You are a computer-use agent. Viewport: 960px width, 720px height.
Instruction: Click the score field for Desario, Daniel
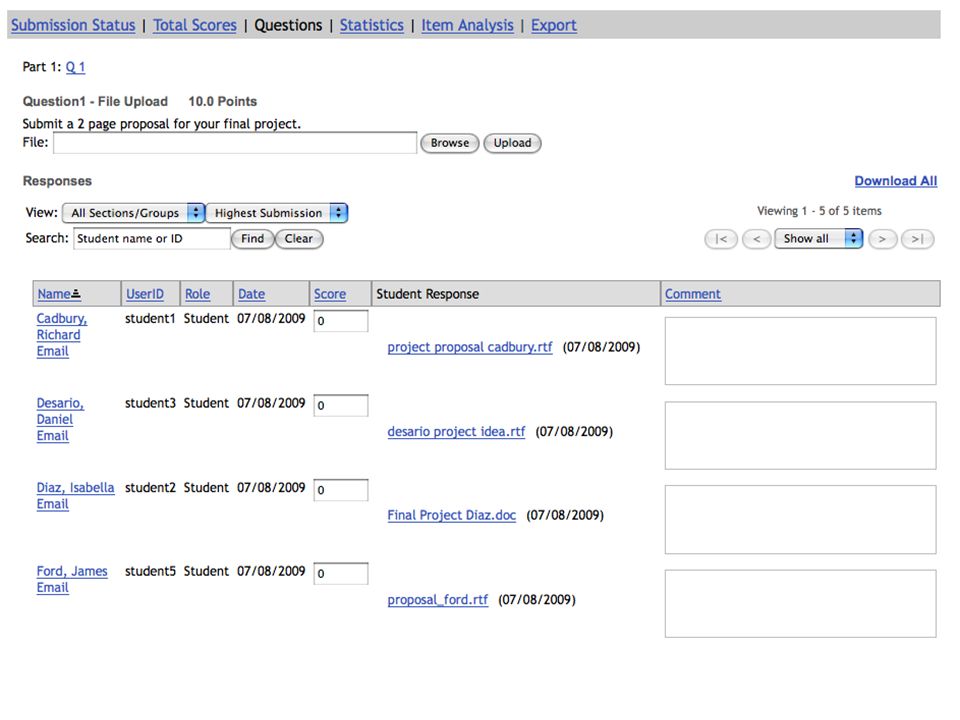click(341, 405)
